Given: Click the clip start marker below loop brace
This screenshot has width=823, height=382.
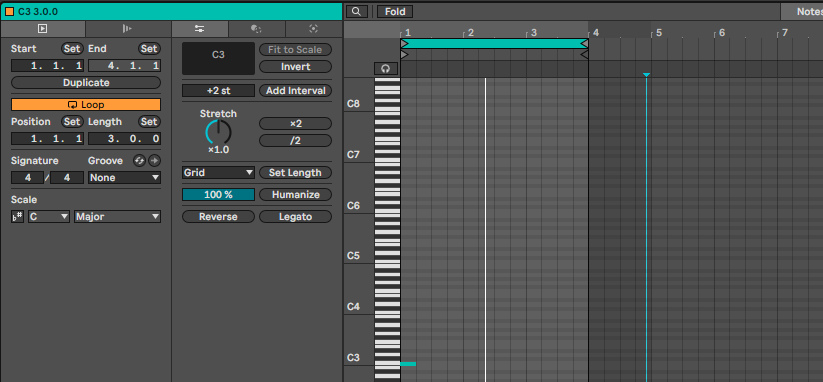Looking at the screenshot, I should click(405, 54).
